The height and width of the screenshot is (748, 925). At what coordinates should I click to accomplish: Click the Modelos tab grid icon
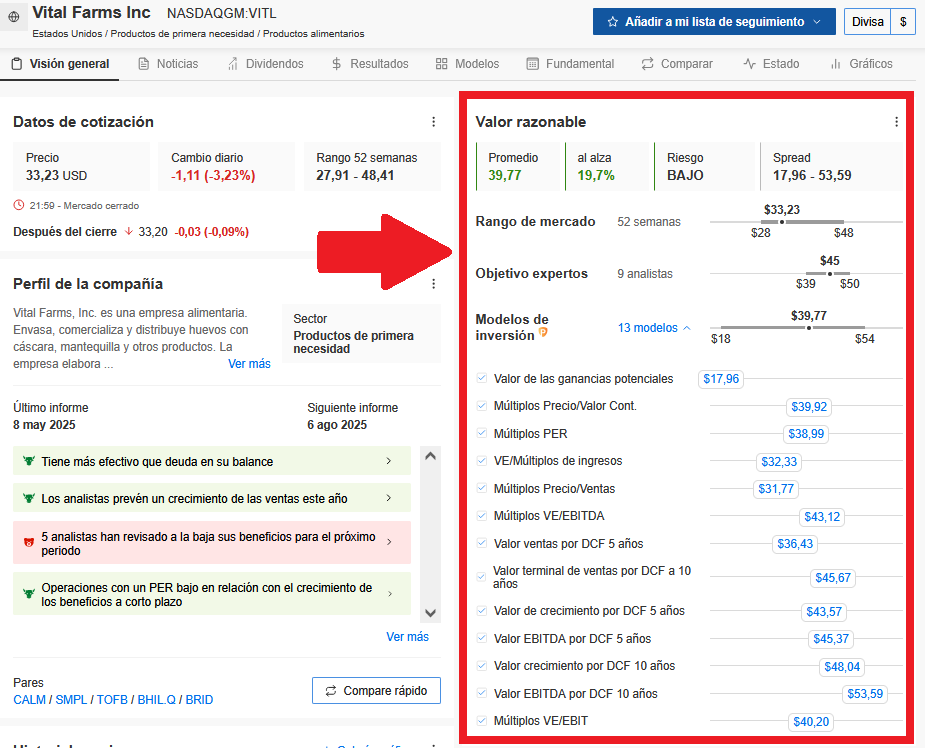tap(441, 64)
